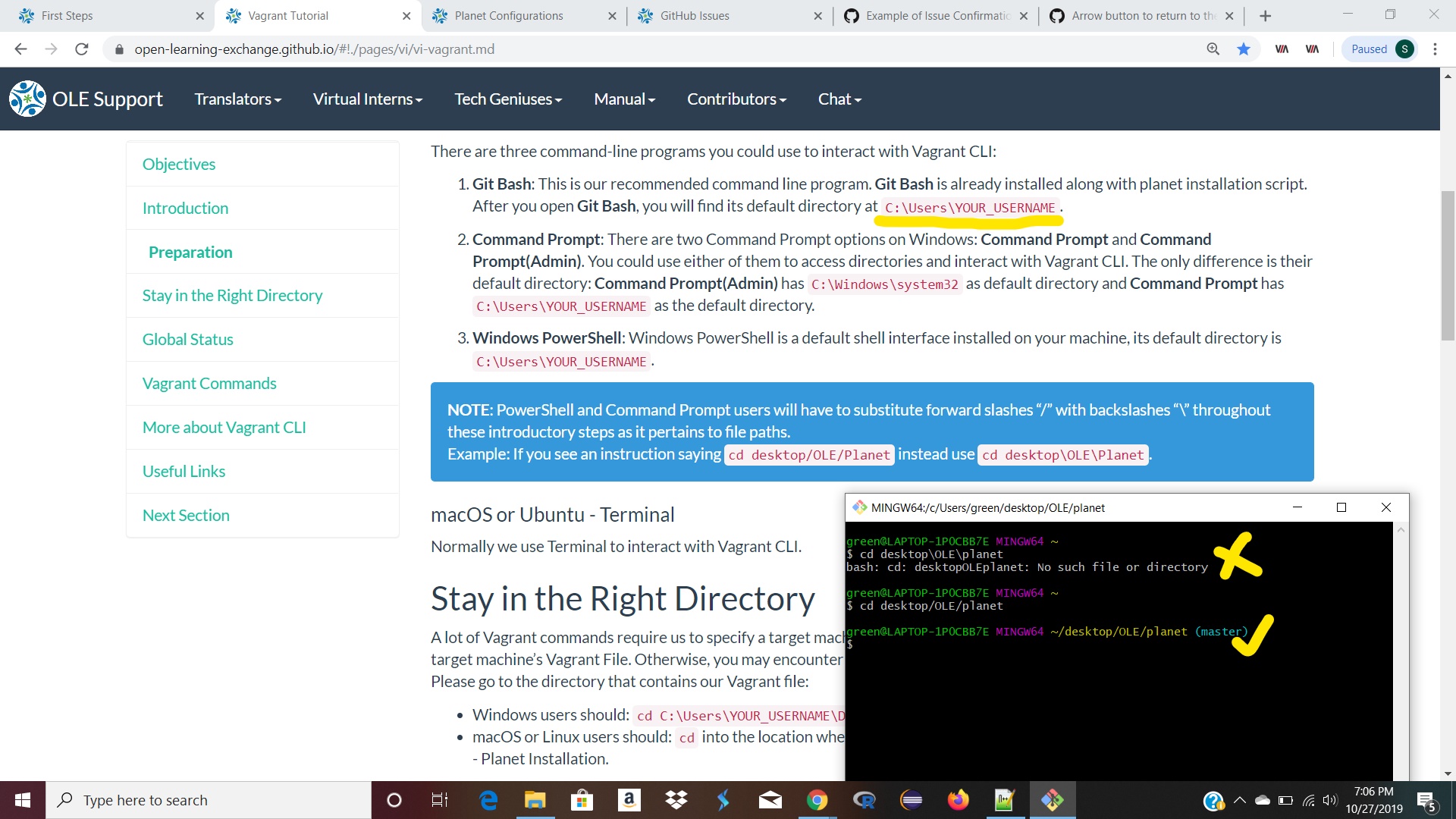This screenshot has width=1456, height=819.
Task: Bookmark page using the star icon
Action: pos(1244,49)
